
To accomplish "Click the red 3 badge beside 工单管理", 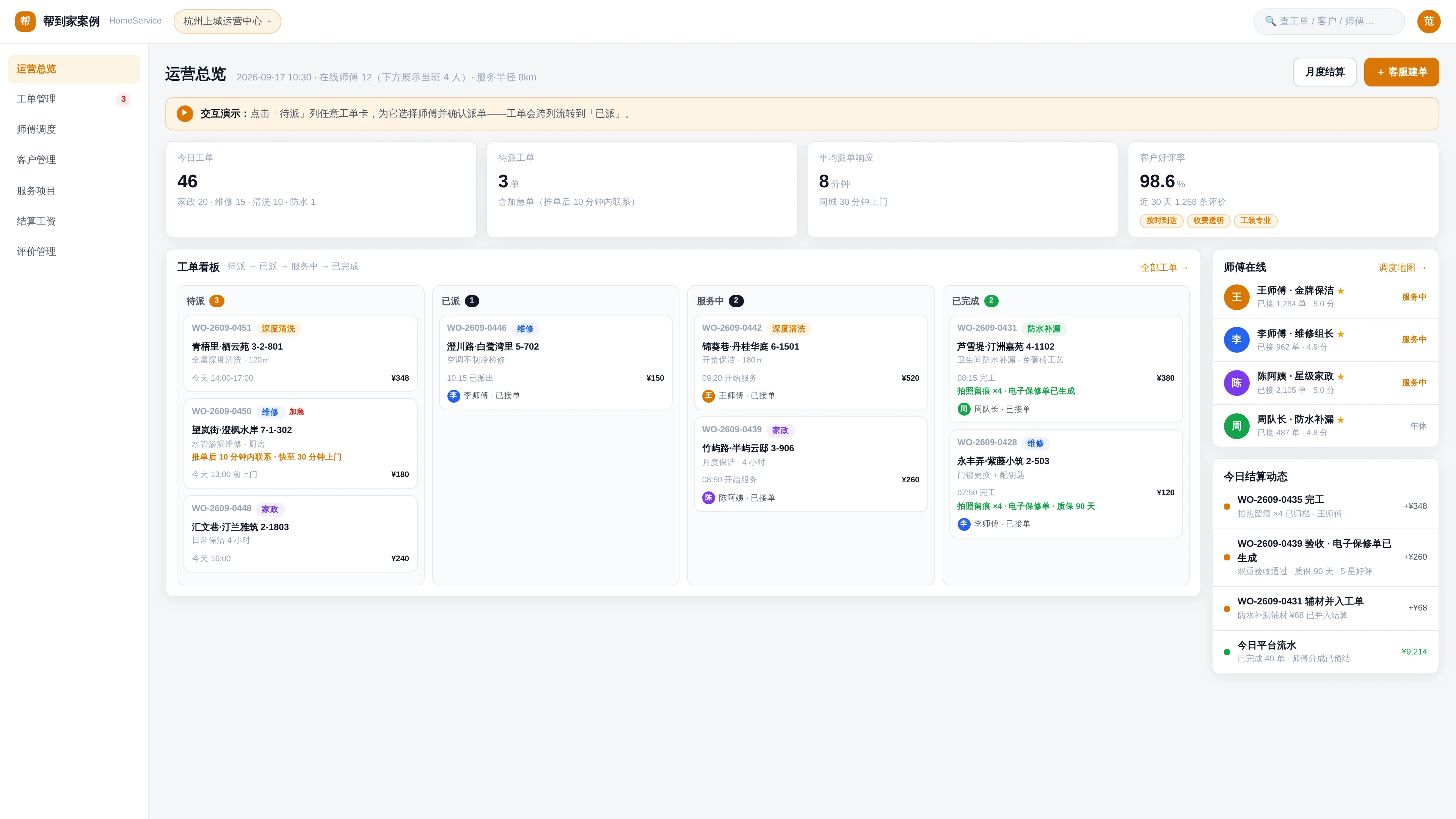I will coord(123,99).
